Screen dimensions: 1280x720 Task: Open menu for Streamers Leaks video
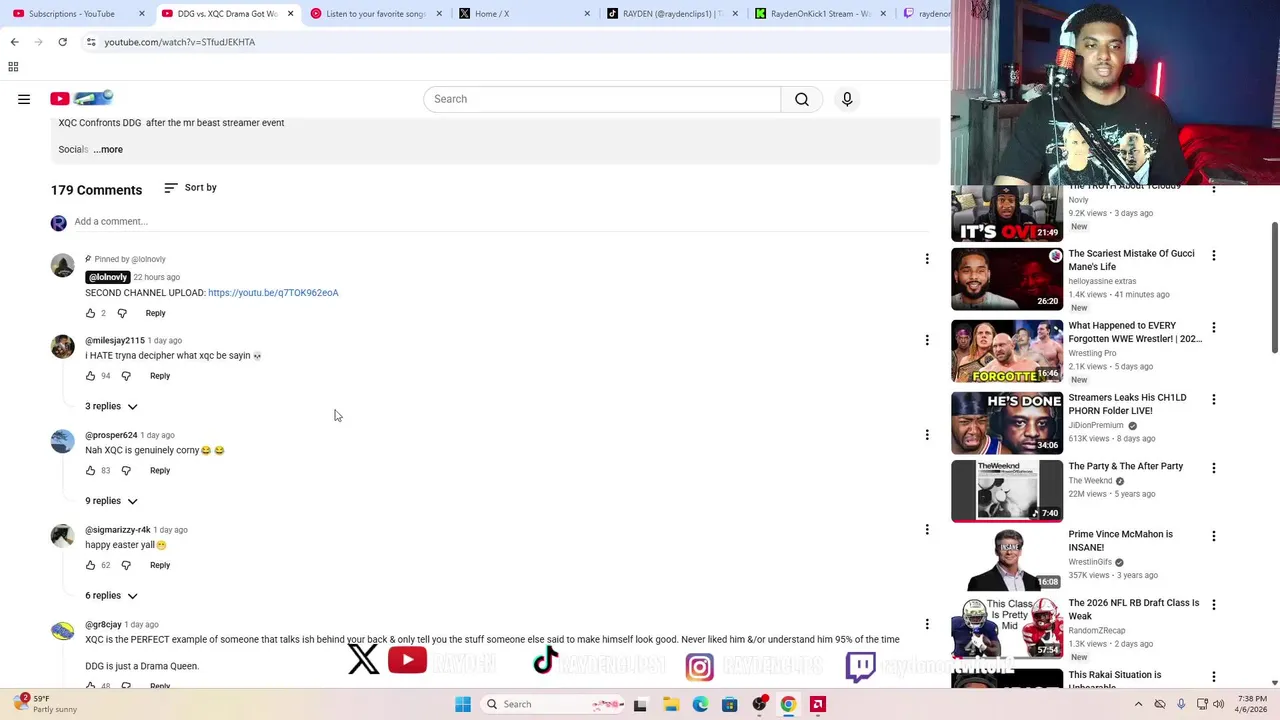1214,399
